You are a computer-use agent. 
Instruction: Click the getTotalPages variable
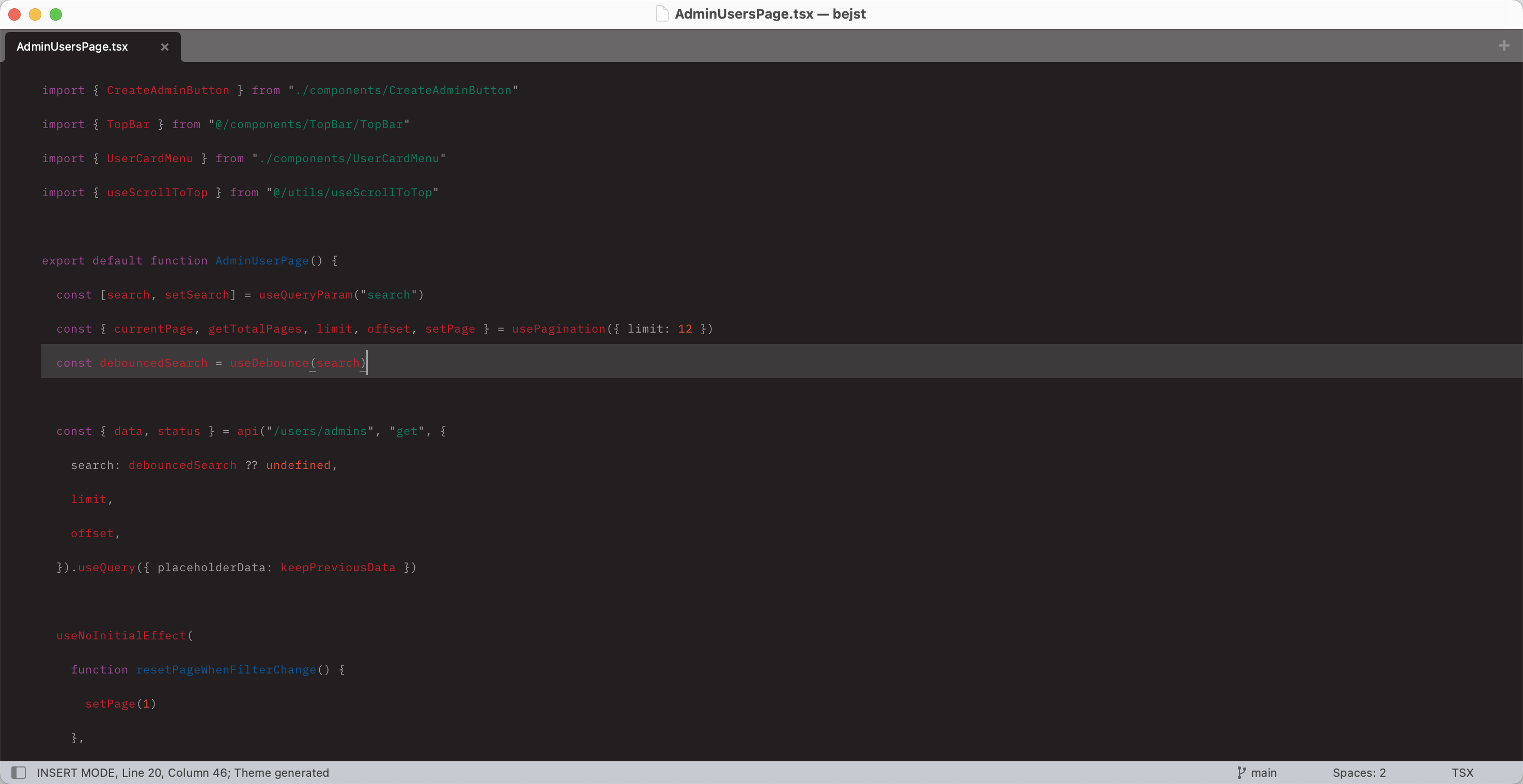pos(255,329)
